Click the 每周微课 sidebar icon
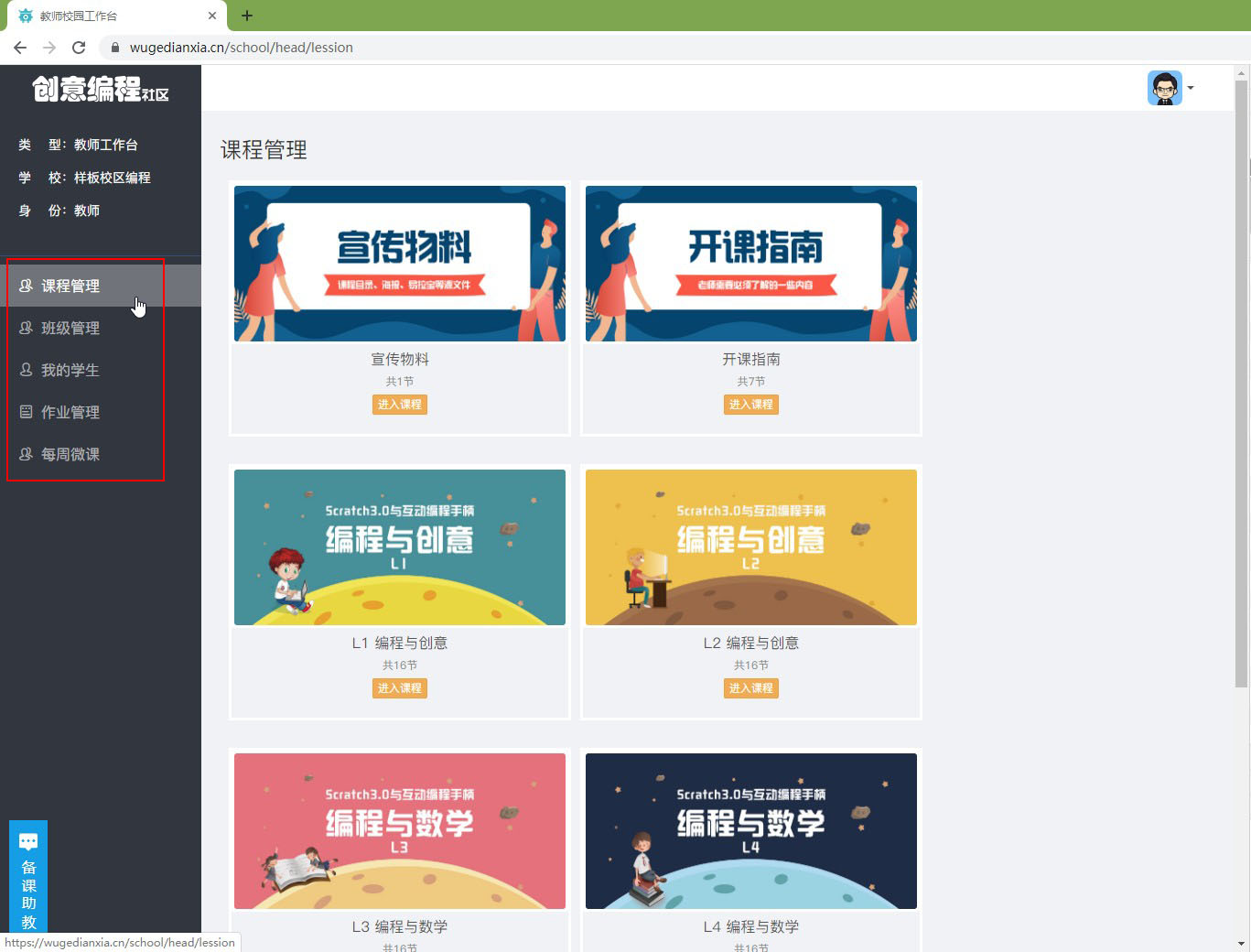 point(26,454)
